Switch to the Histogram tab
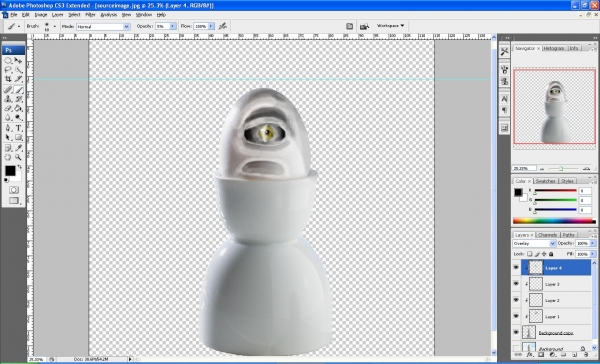600x364 pixels. pos(554,48)
